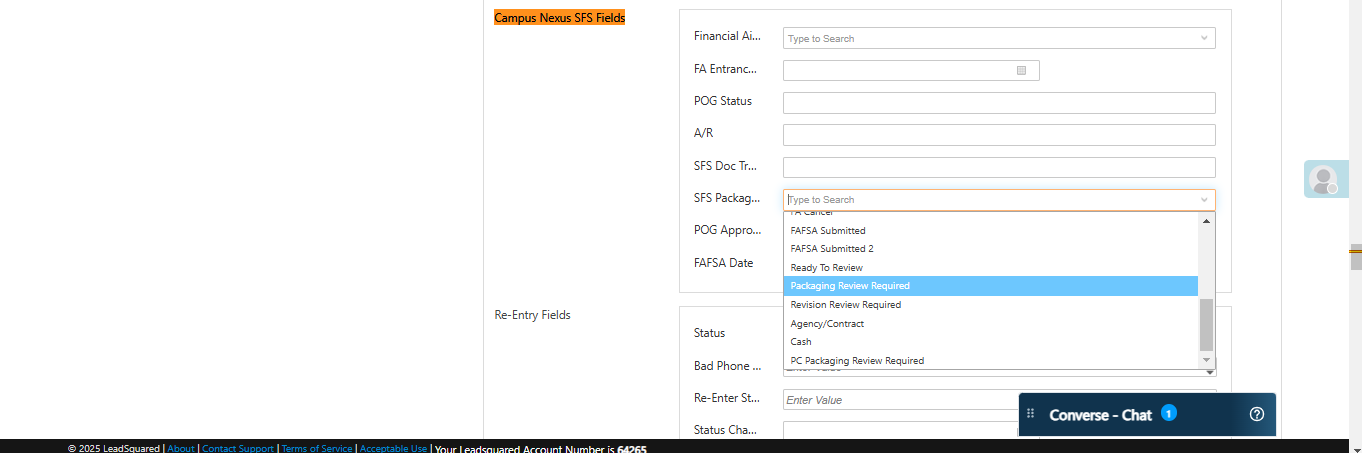Click the Converse chat help icon
This screenshot has height=453, width=1362.
[1257, 414]
